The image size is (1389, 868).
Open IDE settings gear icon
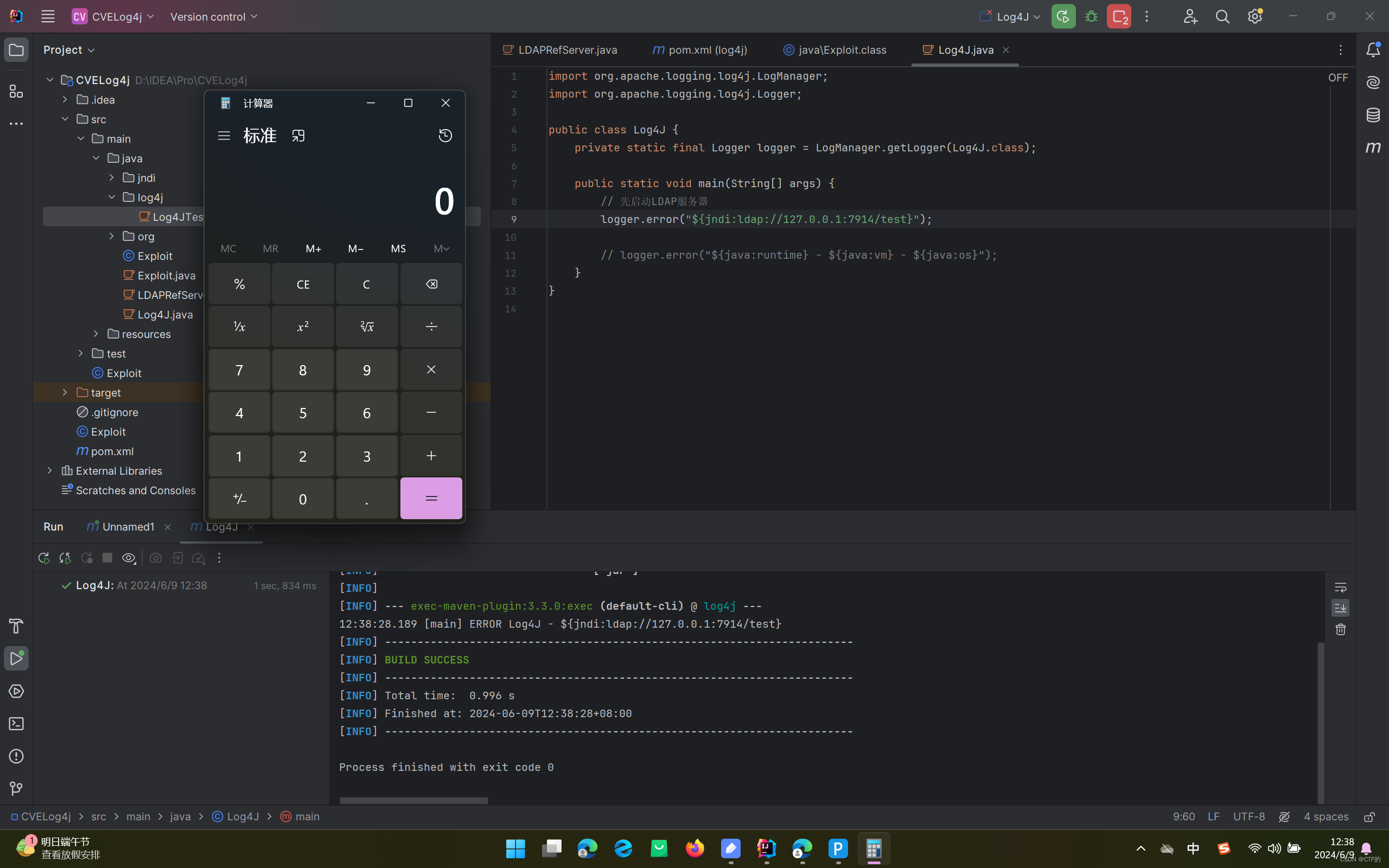pyautogui.click(x=1254, y=17)
